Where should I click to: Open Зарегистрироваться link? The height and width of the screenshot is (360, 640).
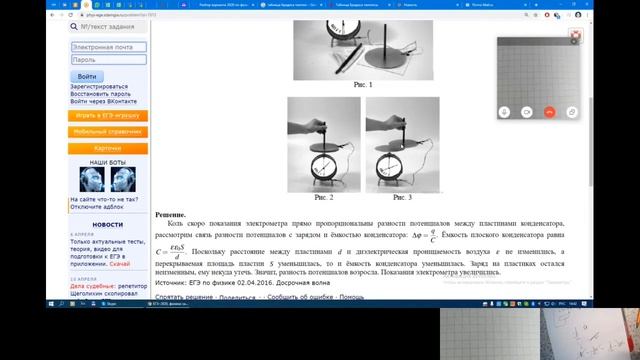coord(99,87)
